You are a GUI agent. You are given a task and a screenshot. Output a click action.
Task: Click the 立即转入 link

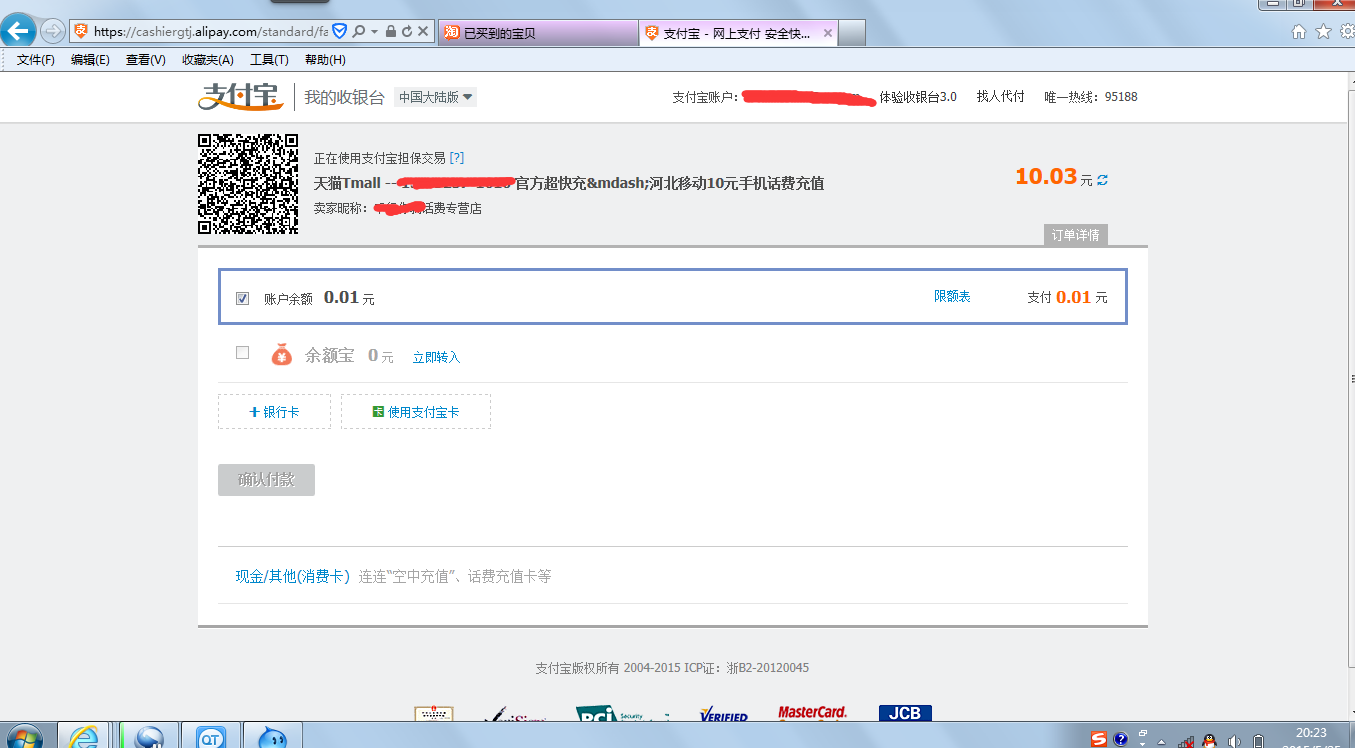(436, 357)
